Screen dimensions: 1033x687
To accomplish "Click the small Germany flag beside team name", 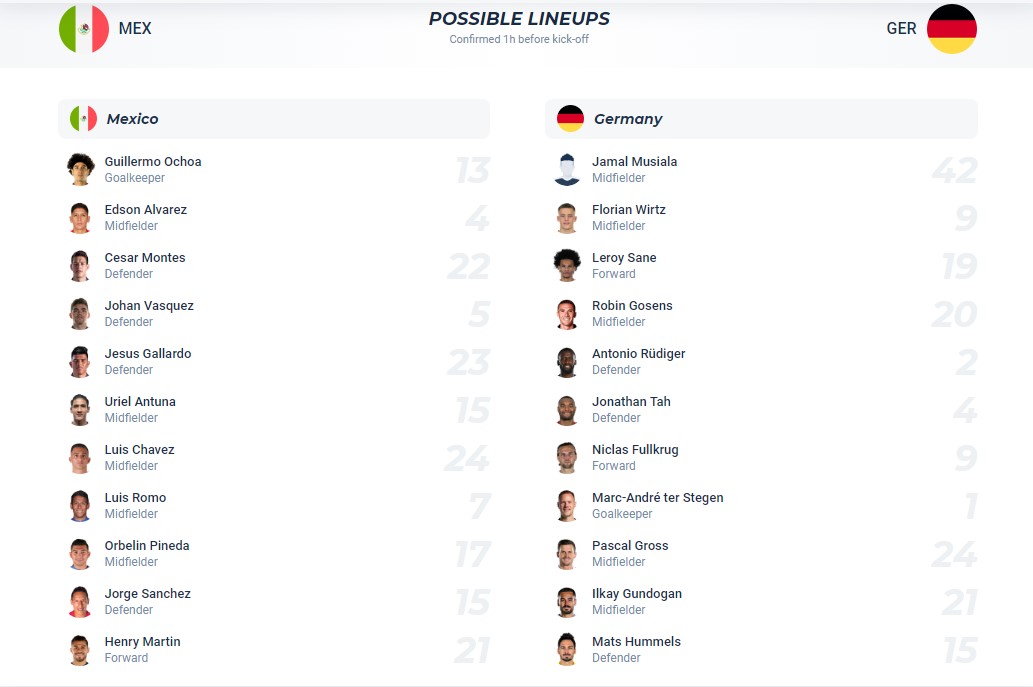I will 570,119.
